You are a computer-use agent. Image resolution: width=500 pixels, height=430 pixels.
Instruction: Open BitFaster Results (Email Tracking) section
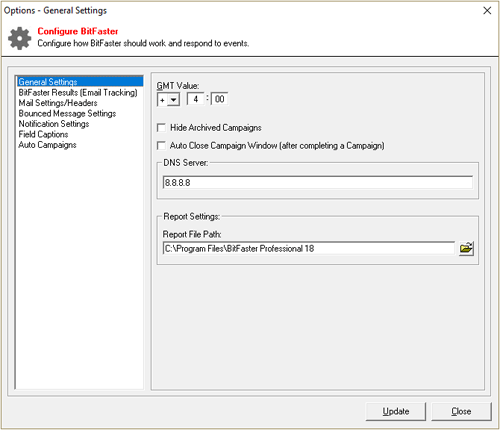(78, 92)
